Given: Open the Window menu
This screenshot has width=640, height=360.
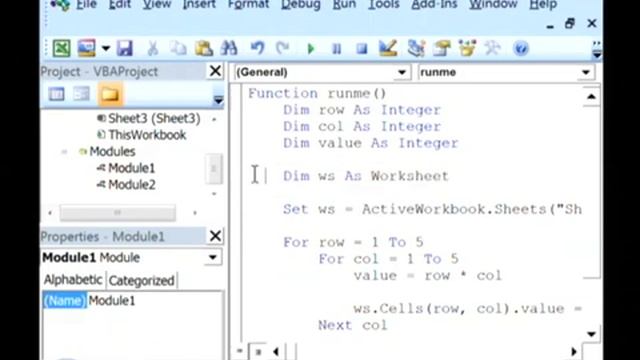Looking at the screenshot, I should (493, 4).
